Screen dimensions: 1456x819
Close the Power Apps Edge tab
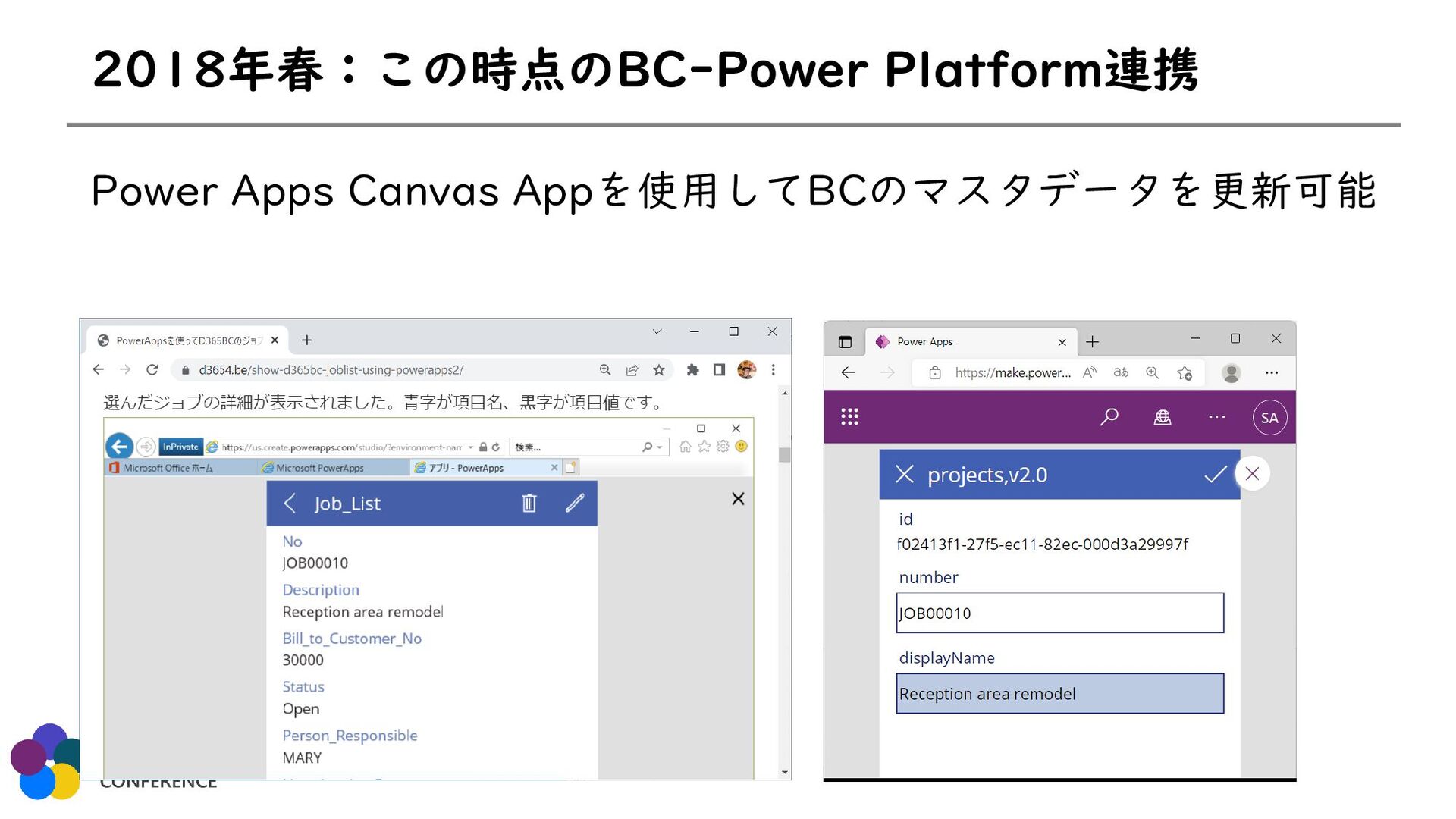click(x=1062, y=342)
